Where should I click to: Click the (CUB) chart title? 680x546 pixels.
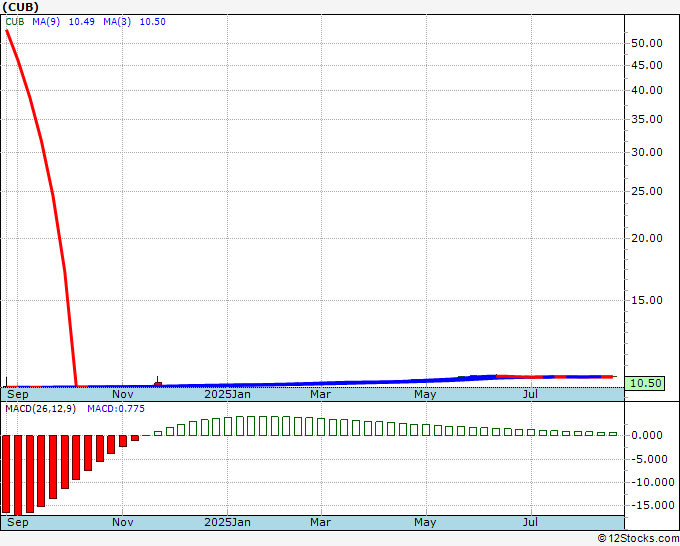[x=20, y=7]
